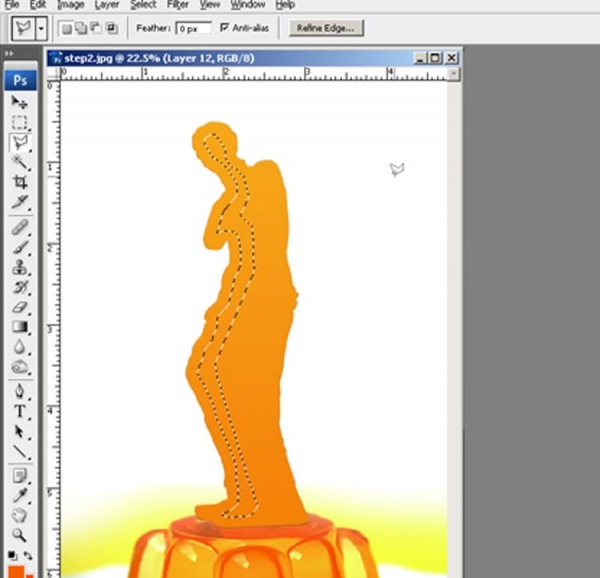Open the tool preset picker dropdown arrow

(x=41, y=28)
